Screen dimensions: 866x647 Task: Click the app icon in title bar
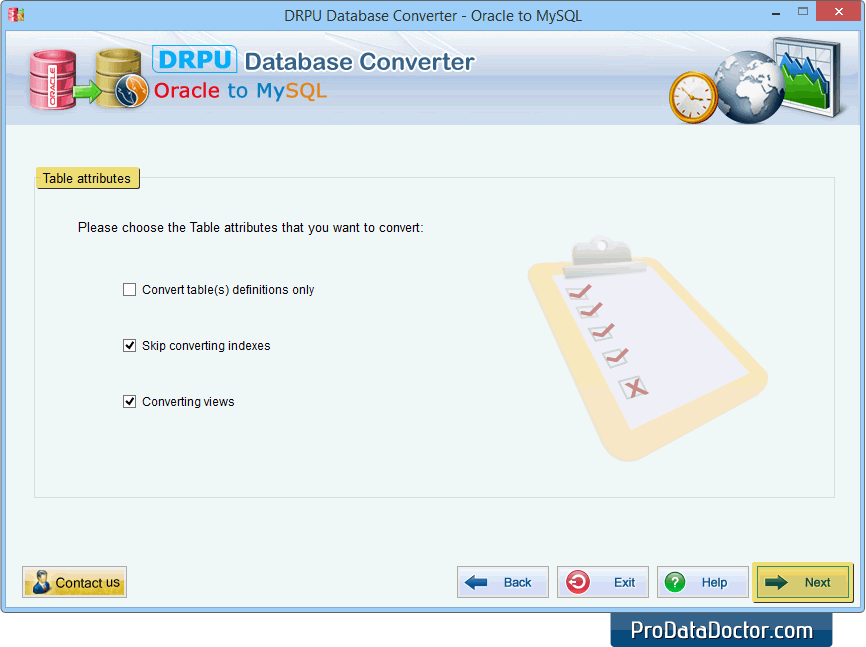click(16, 14)
